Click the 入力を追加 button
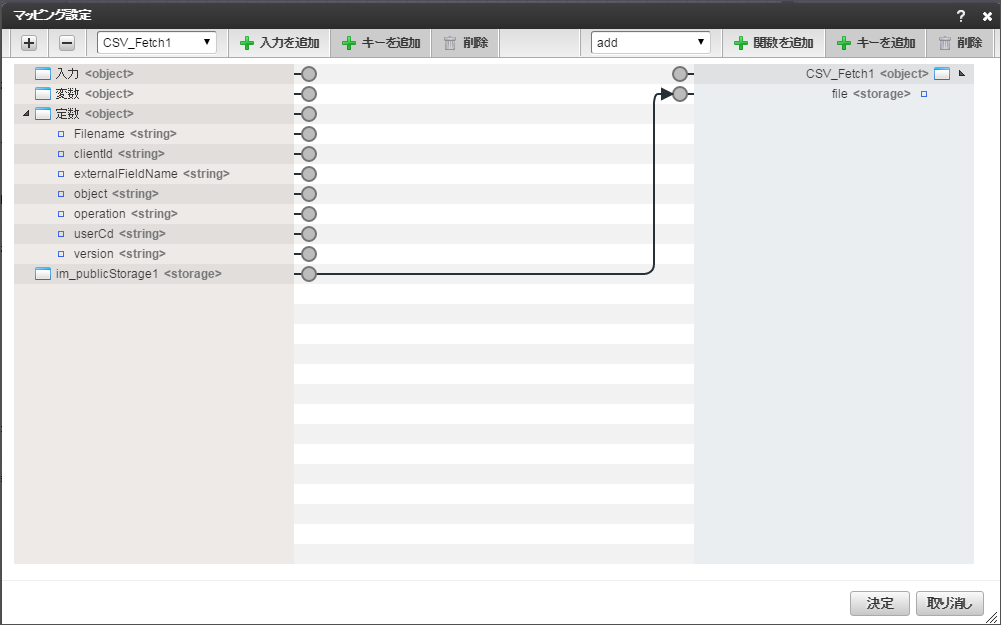 280,43
